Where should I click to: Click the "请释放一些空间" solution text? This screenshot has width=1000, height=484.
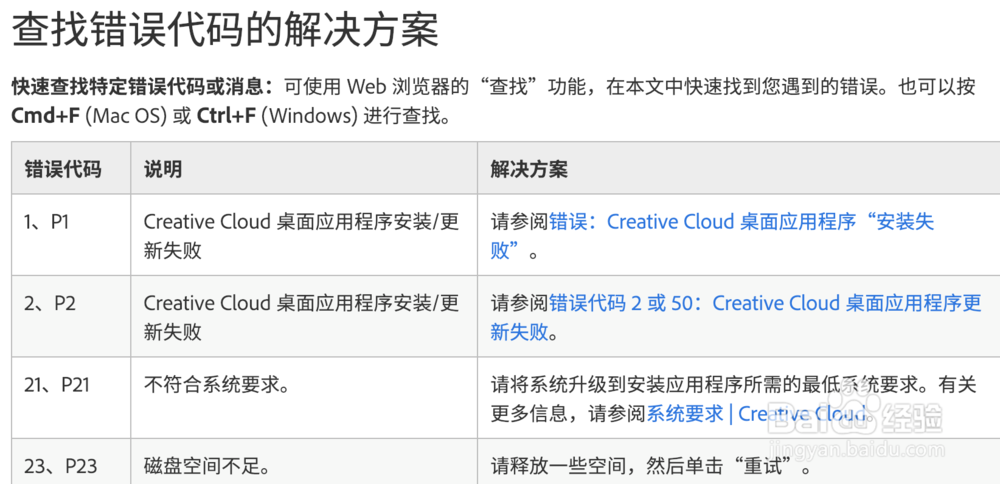560,466
